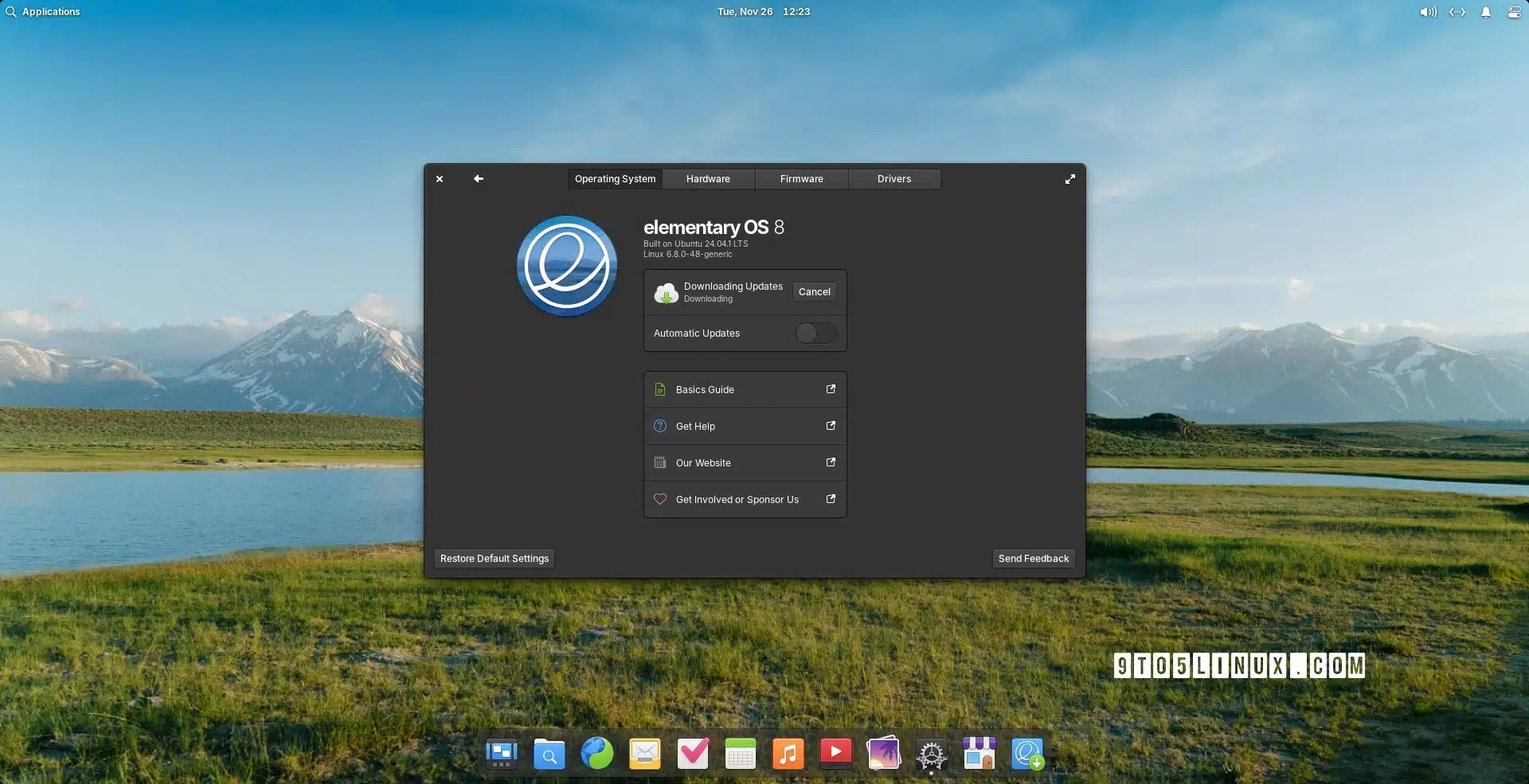Open the Basics Guide link
Screen dimensions: 1529x784
(745, 390)
